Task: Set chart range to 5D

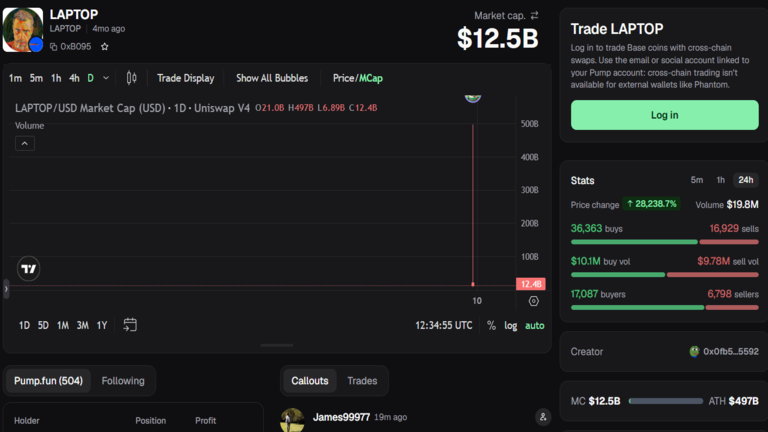Action: (43, 325)
